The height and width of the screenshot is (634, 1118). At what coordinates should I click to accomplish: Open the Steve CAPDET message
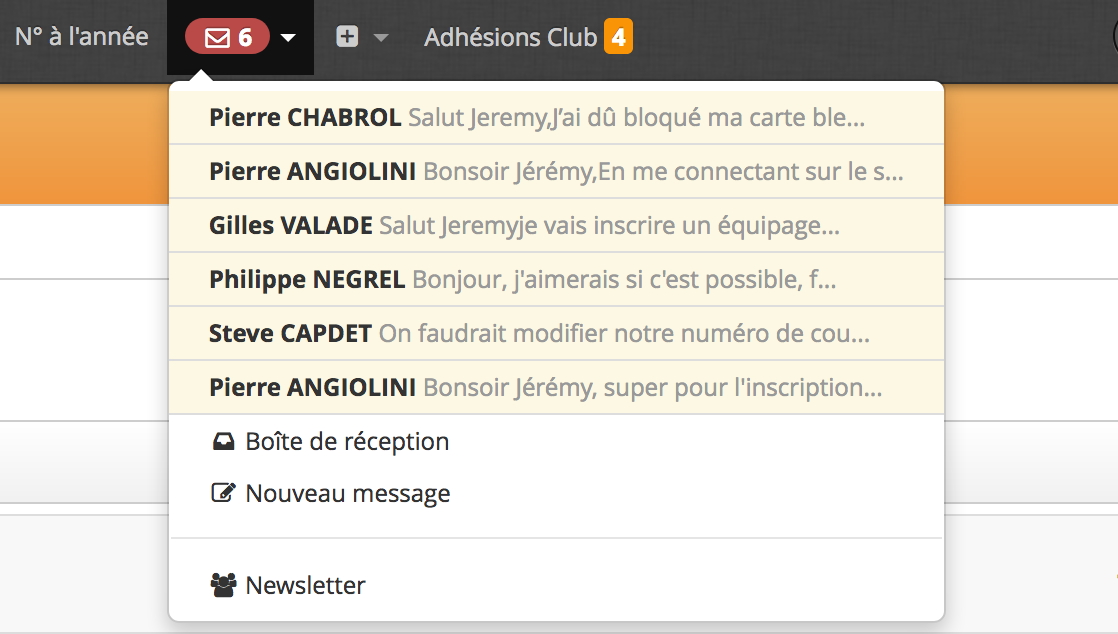point(556,333)
